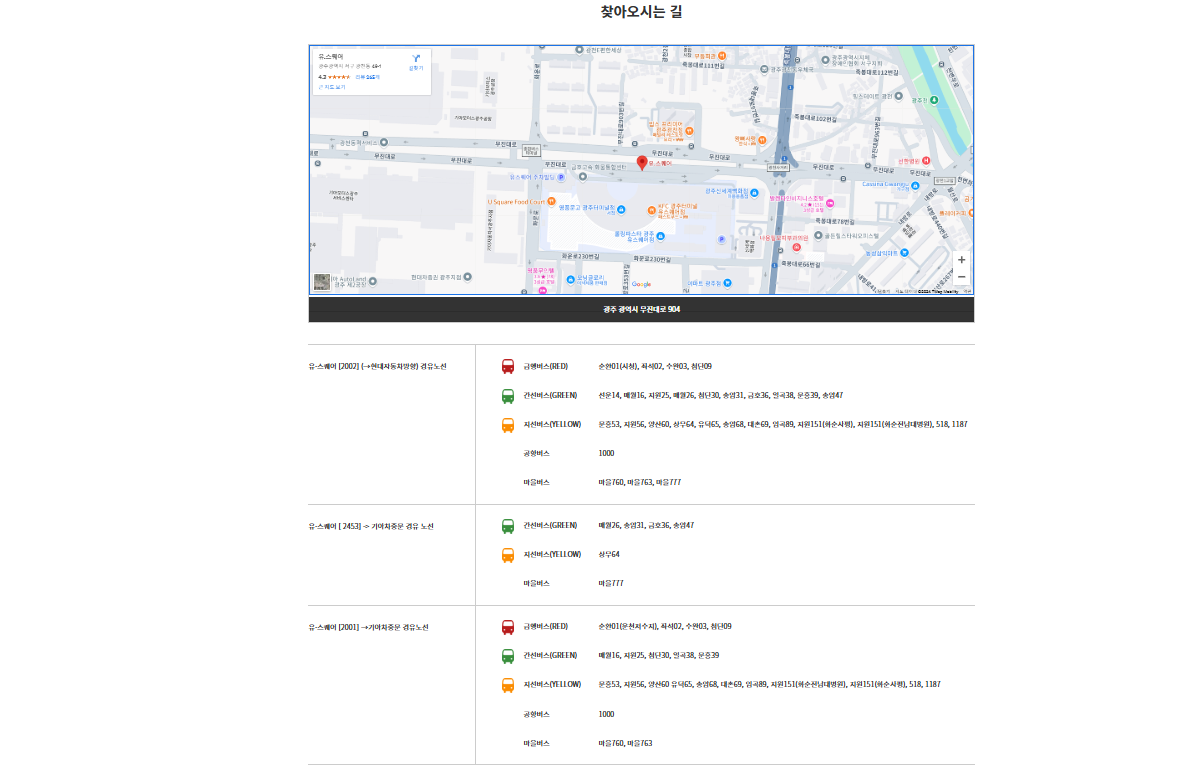Click green bus icon in 유스퀘어 [2453] section
Image resolution: width=1186 pixels, height=782 pixels.
pos(508,526)
